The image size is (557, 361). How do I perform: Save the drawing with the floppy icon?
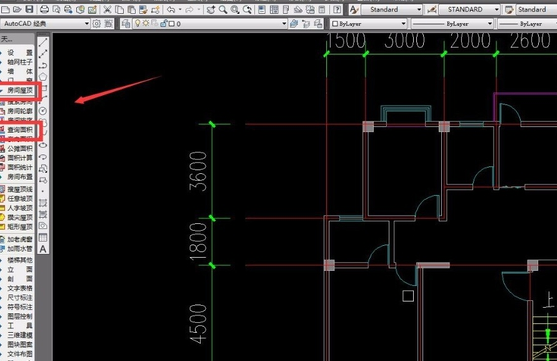pos(29,10)
